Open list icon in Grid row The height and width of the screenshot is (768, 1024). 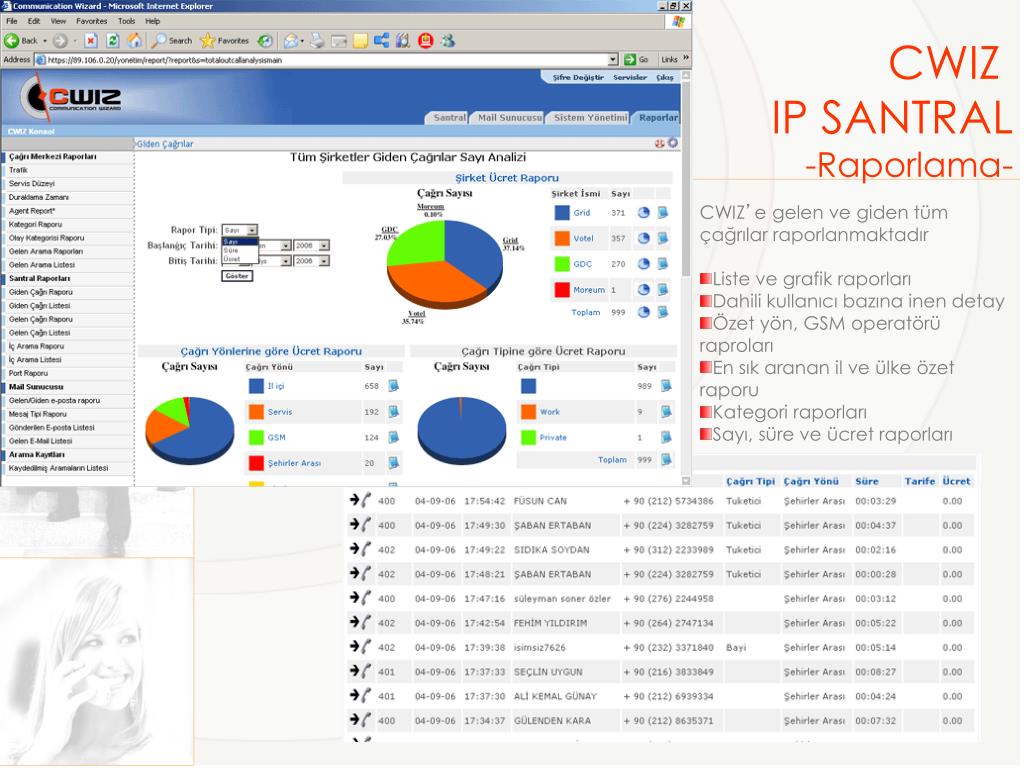click(x=663, y=212)
